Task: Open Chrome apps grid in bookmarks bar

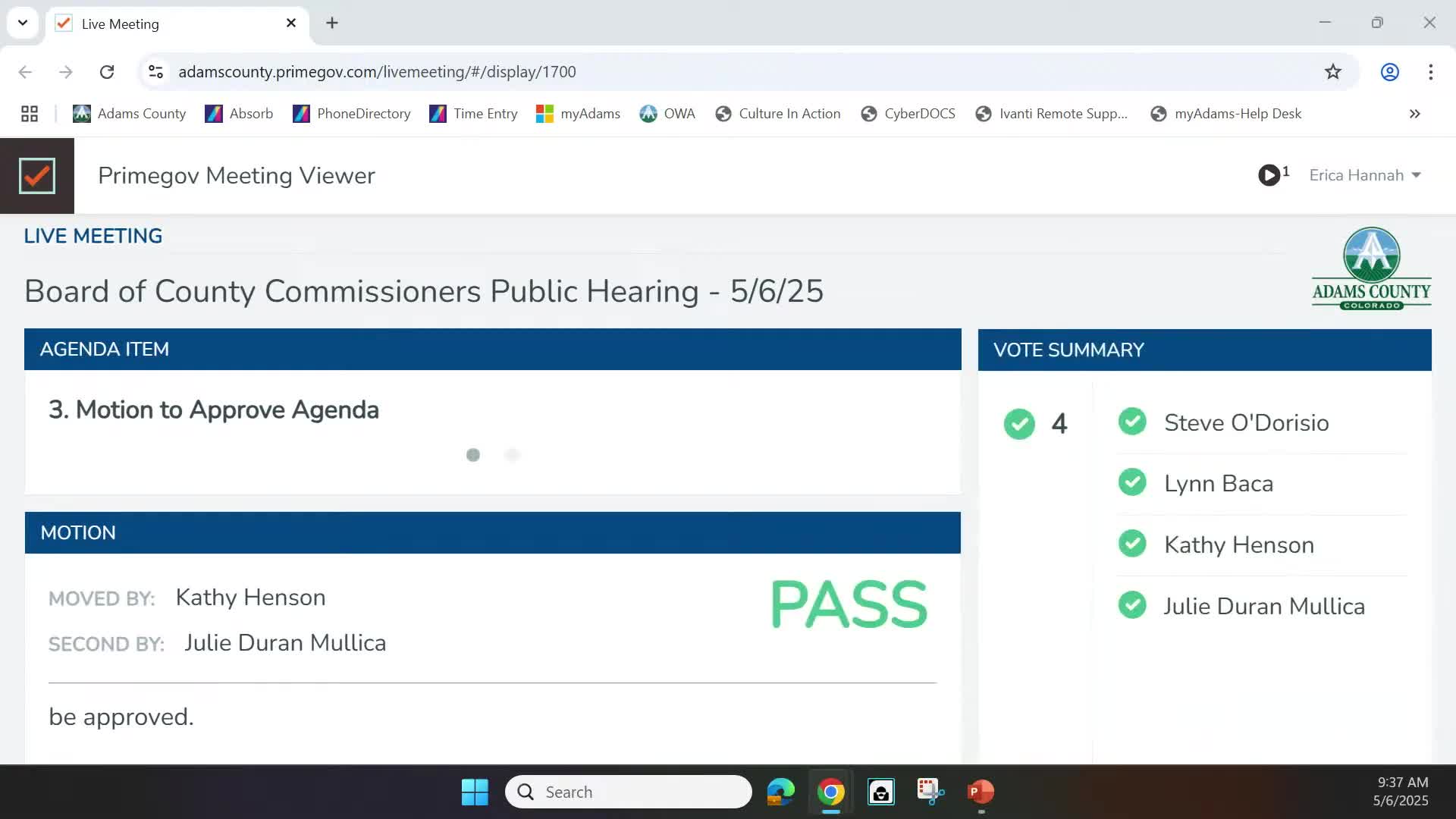Action: (x=30, y=114)
